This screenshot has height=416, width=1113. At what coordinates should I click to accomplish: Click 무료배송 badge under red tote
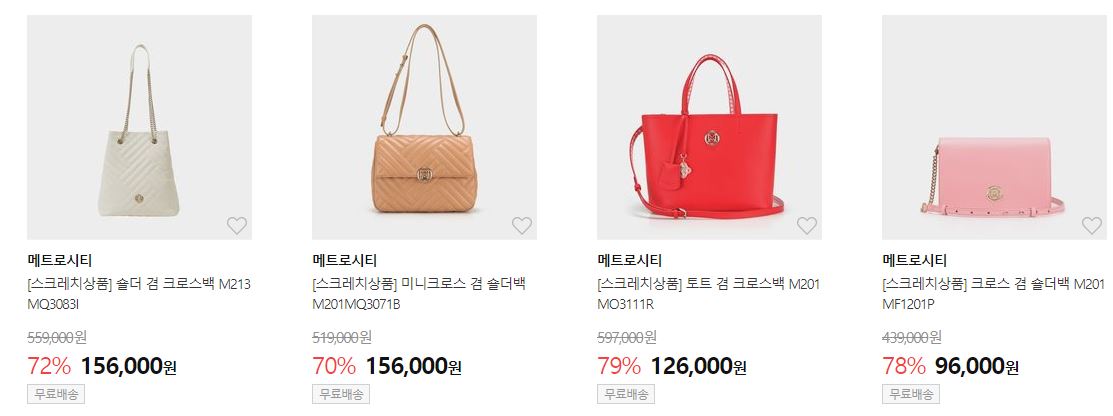point(626,394)
